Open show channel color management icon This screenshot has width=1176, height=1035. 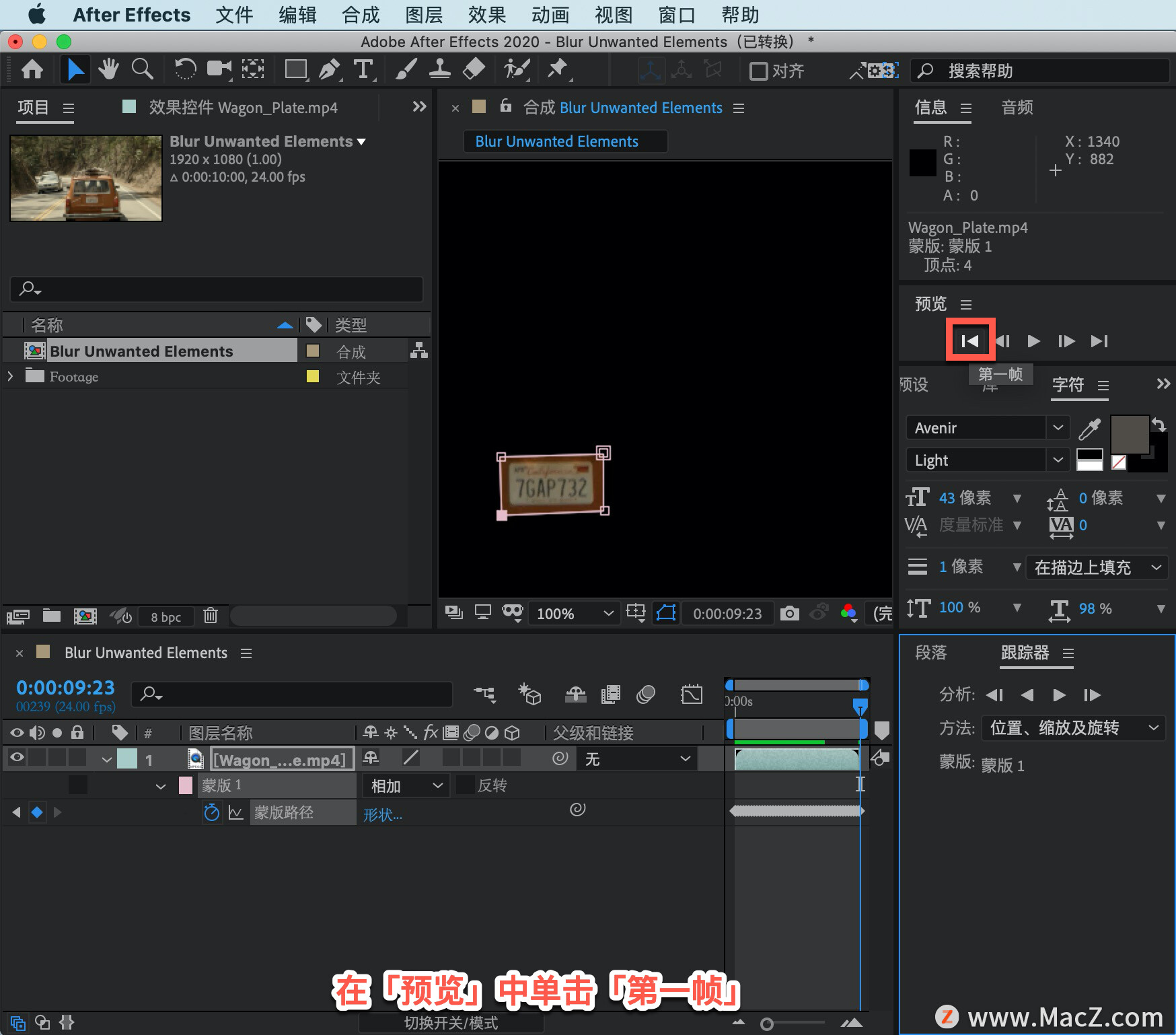pos(849,613)
